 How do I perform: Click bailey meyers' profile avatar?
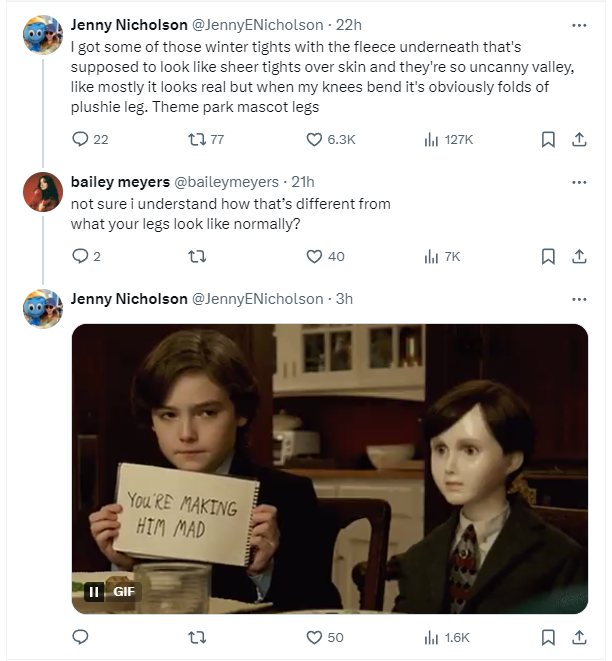(x=43, y=192)
